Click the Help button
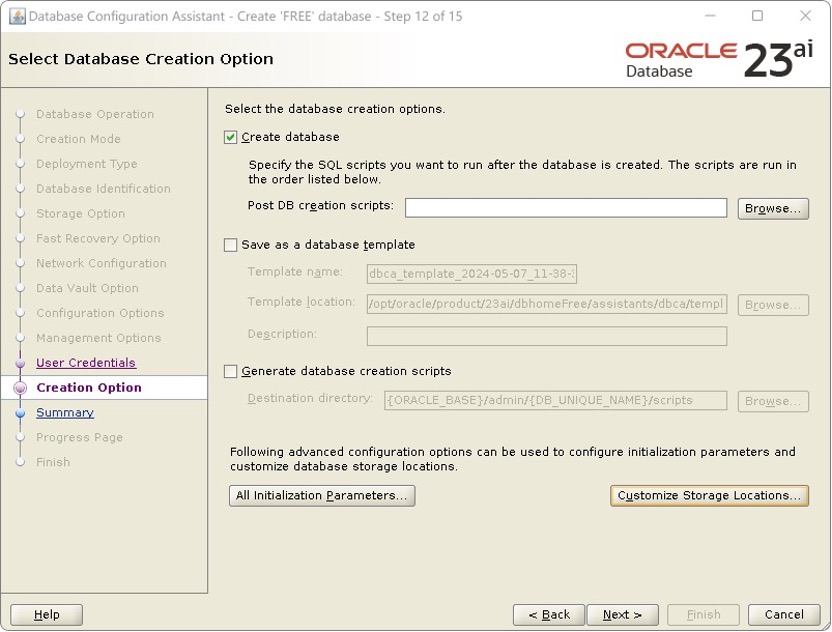This screenshot has width=832, height=632. coord(45,614)
